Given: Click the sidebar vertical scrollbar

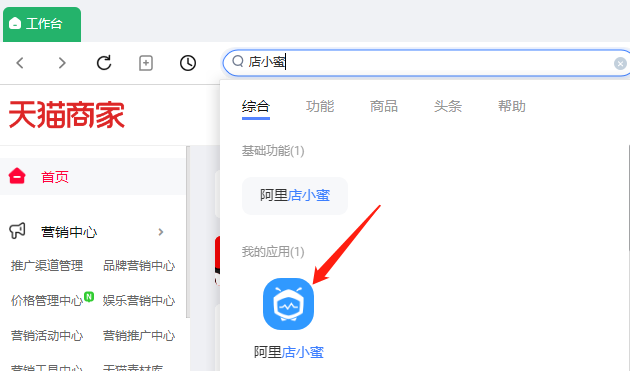Looking at the screenshot, I should 188,232.
